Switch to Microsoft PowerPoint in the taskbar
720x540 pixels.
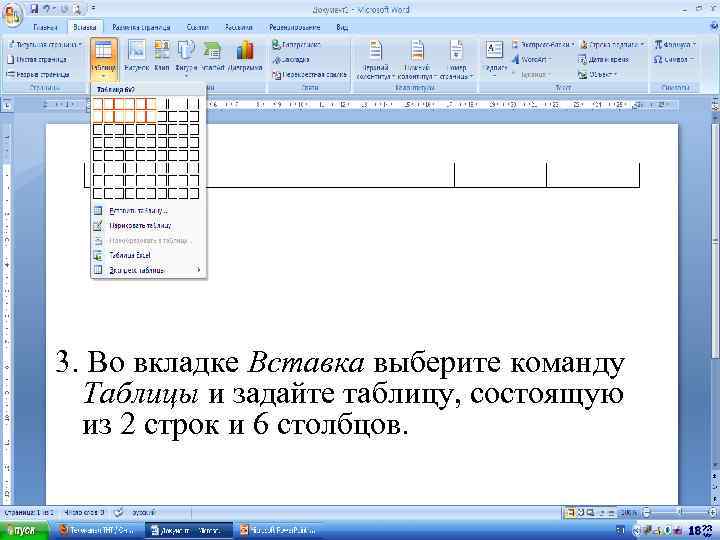coord(279,530)
